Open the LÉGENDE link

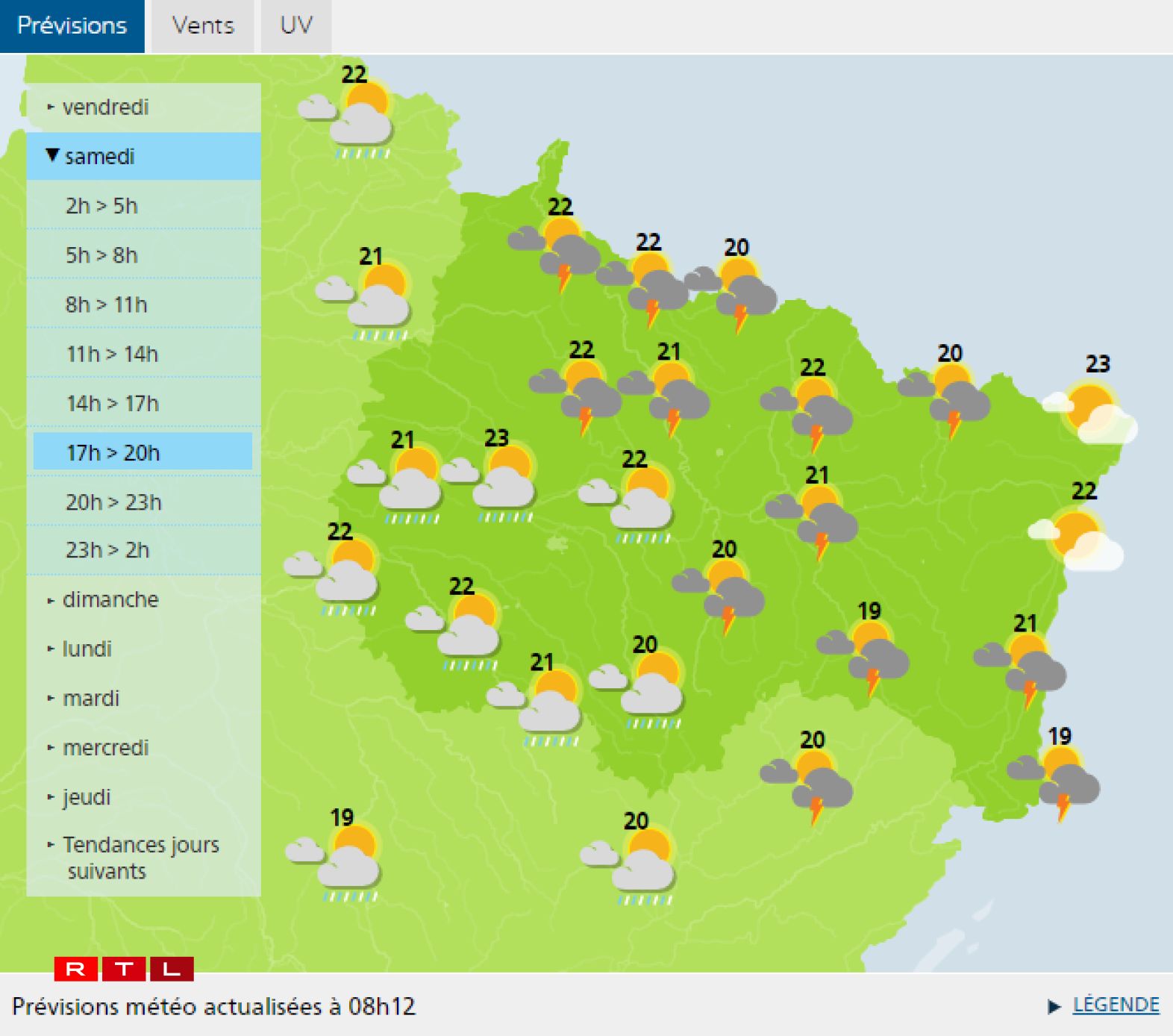tap(1116, 1005)
